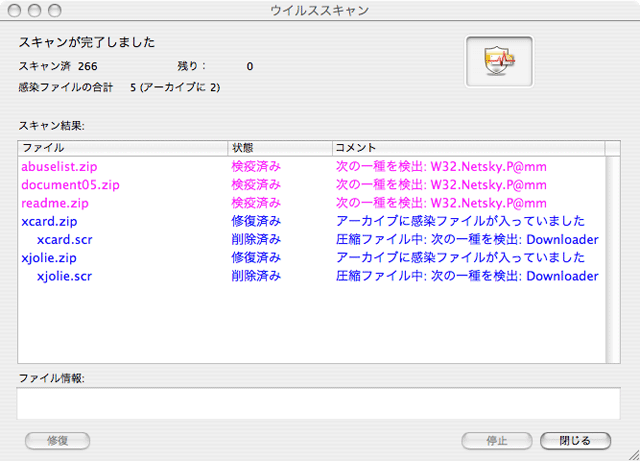Screen dimensions: 640x461
Task: Click inside the ファイル情報 text area
Action: click(318, 403)
